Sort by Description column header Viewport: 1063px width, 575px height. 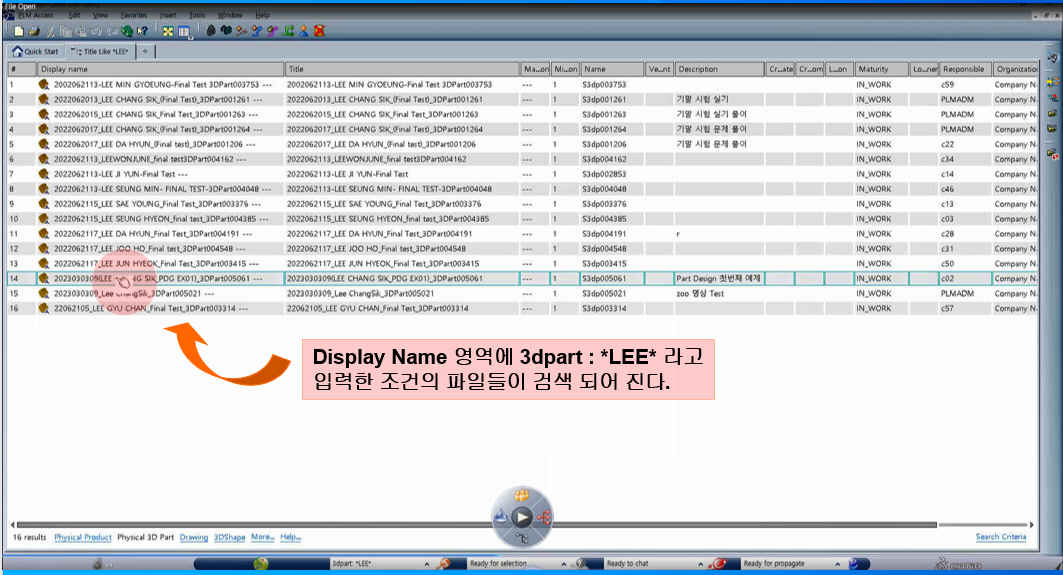pyautogui.click(x=719, y=69)
